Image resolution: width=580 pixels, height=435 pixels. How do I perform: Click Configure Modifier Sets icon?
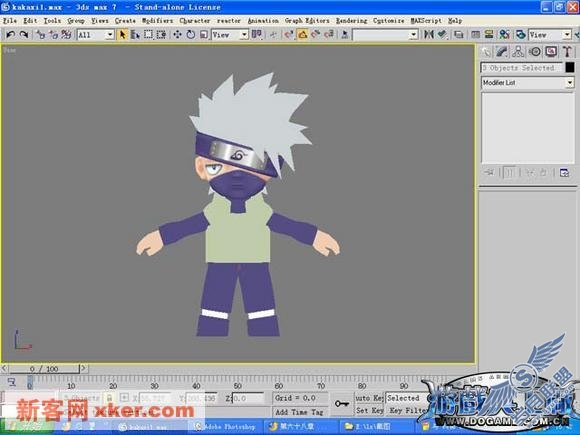564,173
